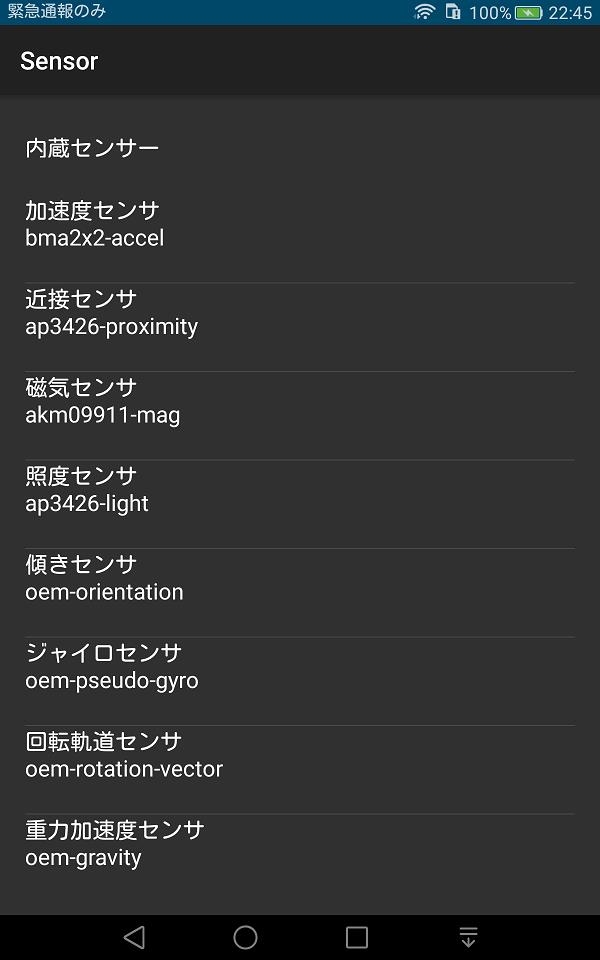Tap the 内蔵センサー section header

[92, 149]
